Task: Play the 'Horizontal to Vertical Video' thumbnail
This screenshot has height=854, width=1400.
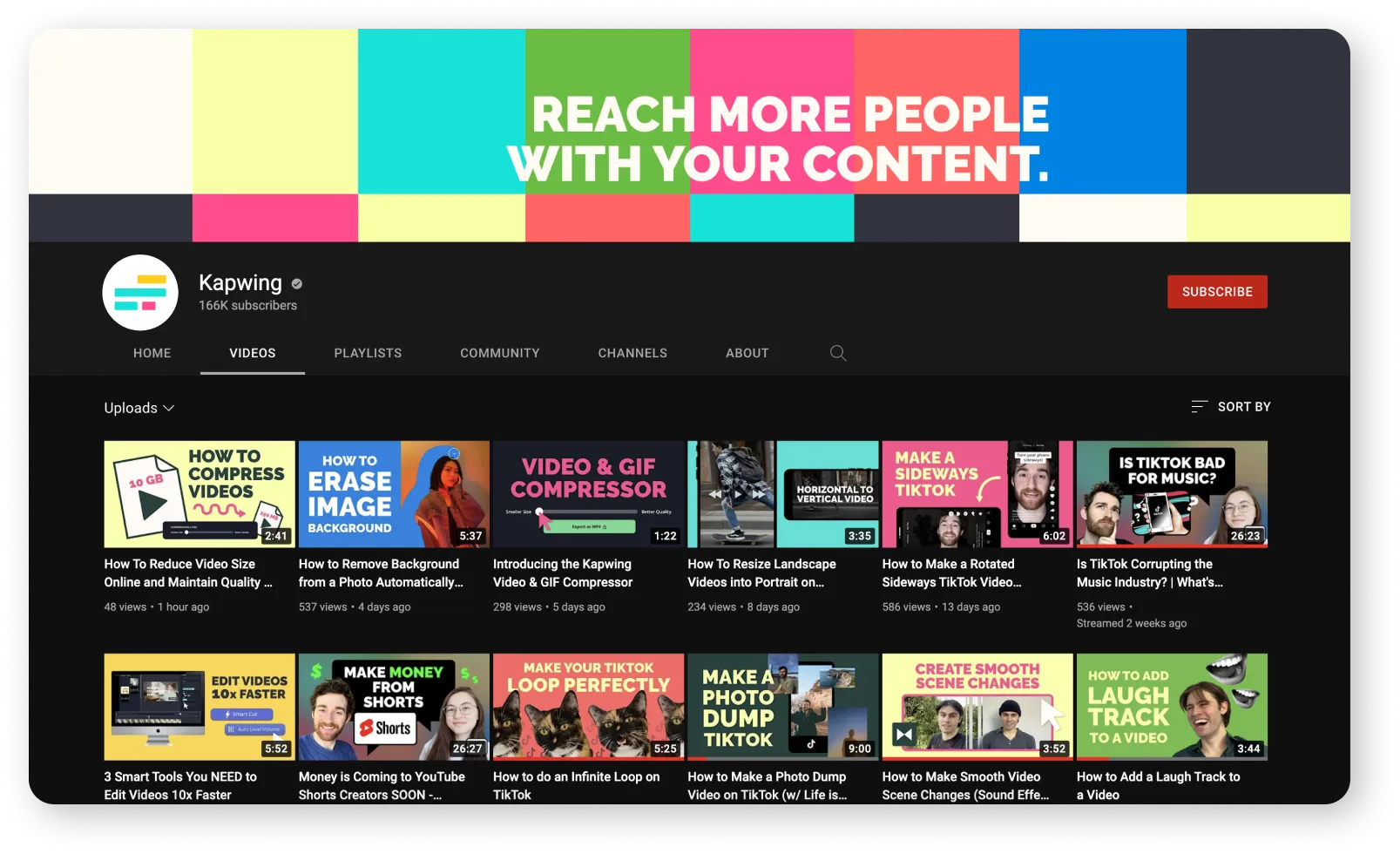Action: coord(783,494)
